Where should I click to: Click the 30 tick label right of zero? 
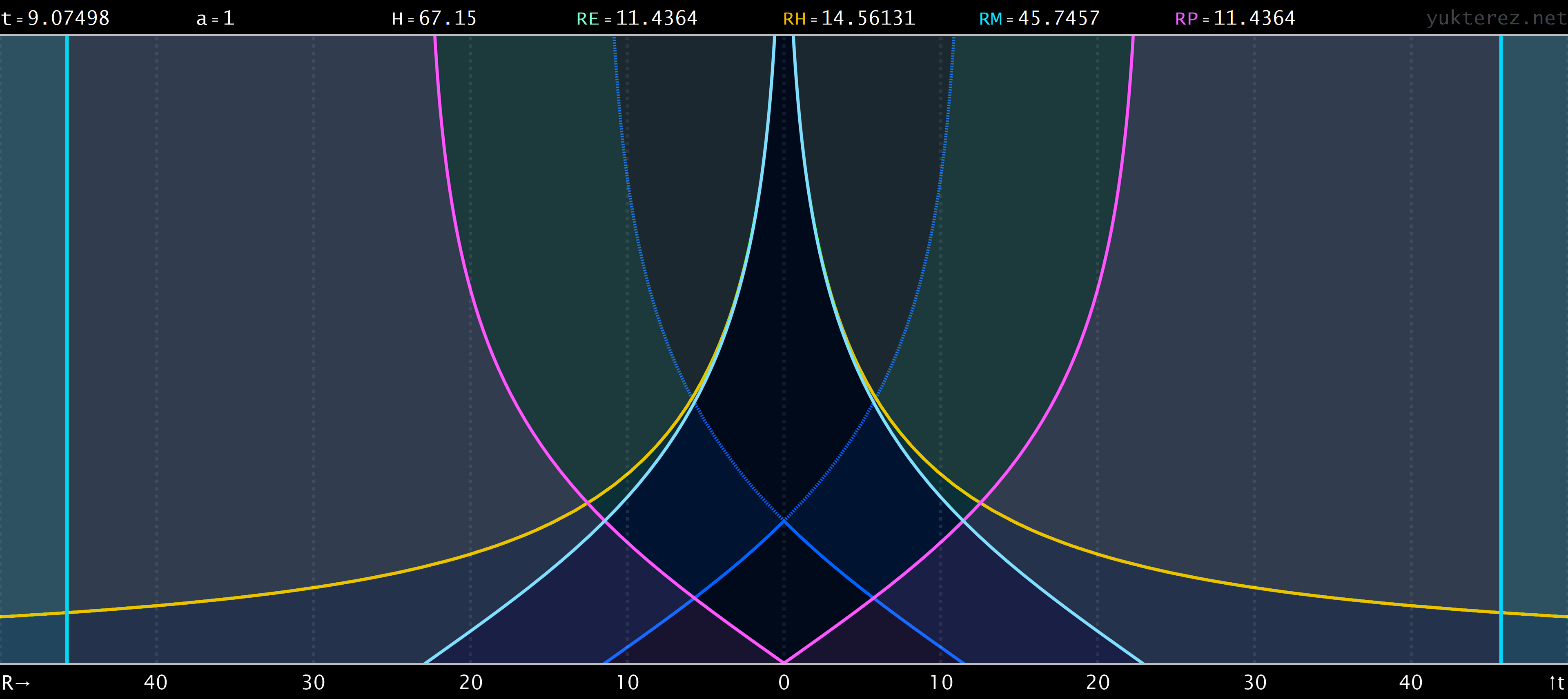(x=1254, y=683)
